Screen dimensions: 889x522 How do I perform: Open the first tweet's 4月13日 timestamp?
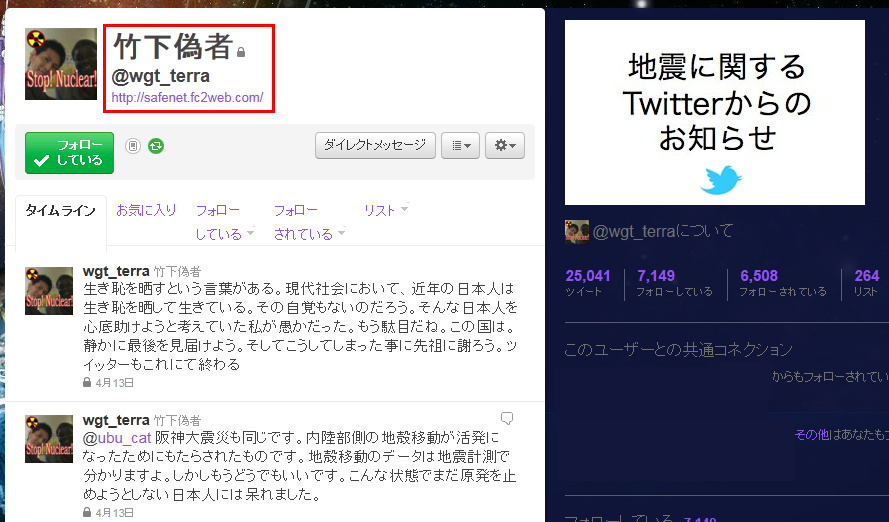(115, 383)
